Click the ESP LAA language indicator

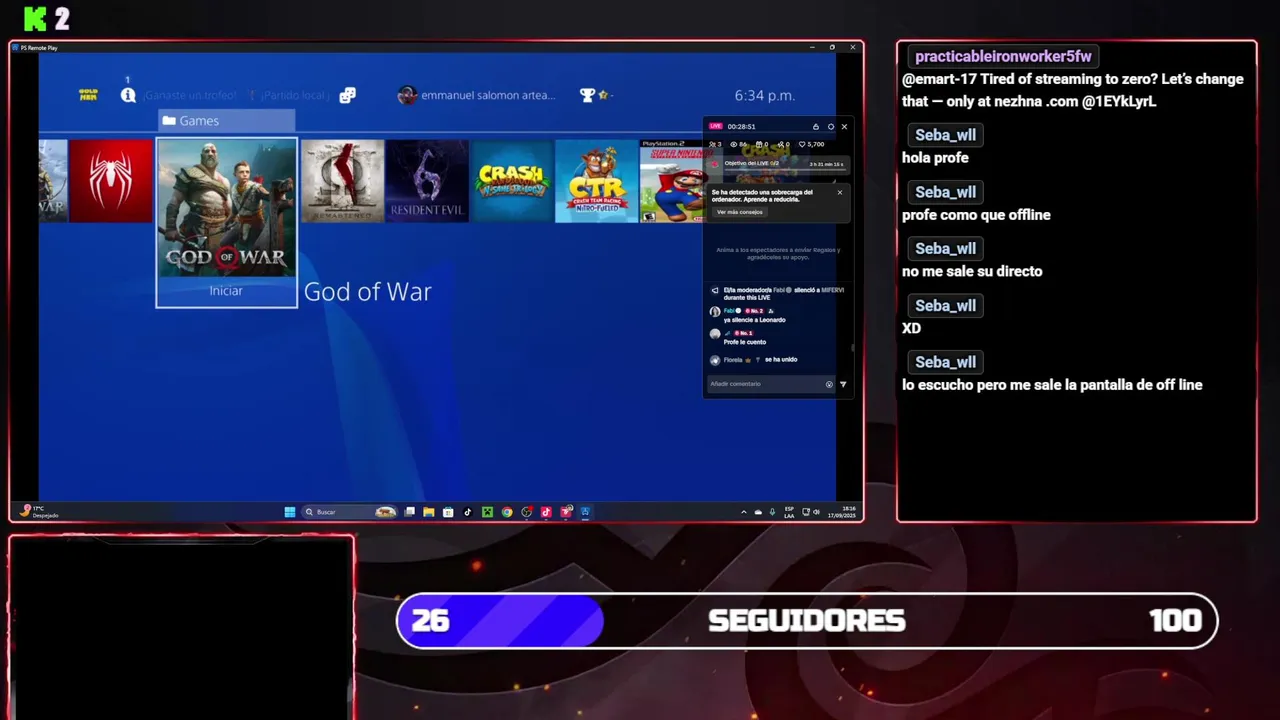[789, 512]
